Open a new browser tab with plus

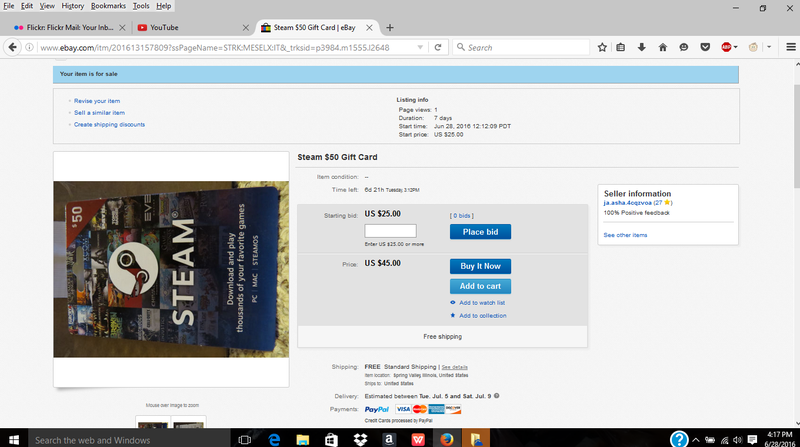click(390, 28)
